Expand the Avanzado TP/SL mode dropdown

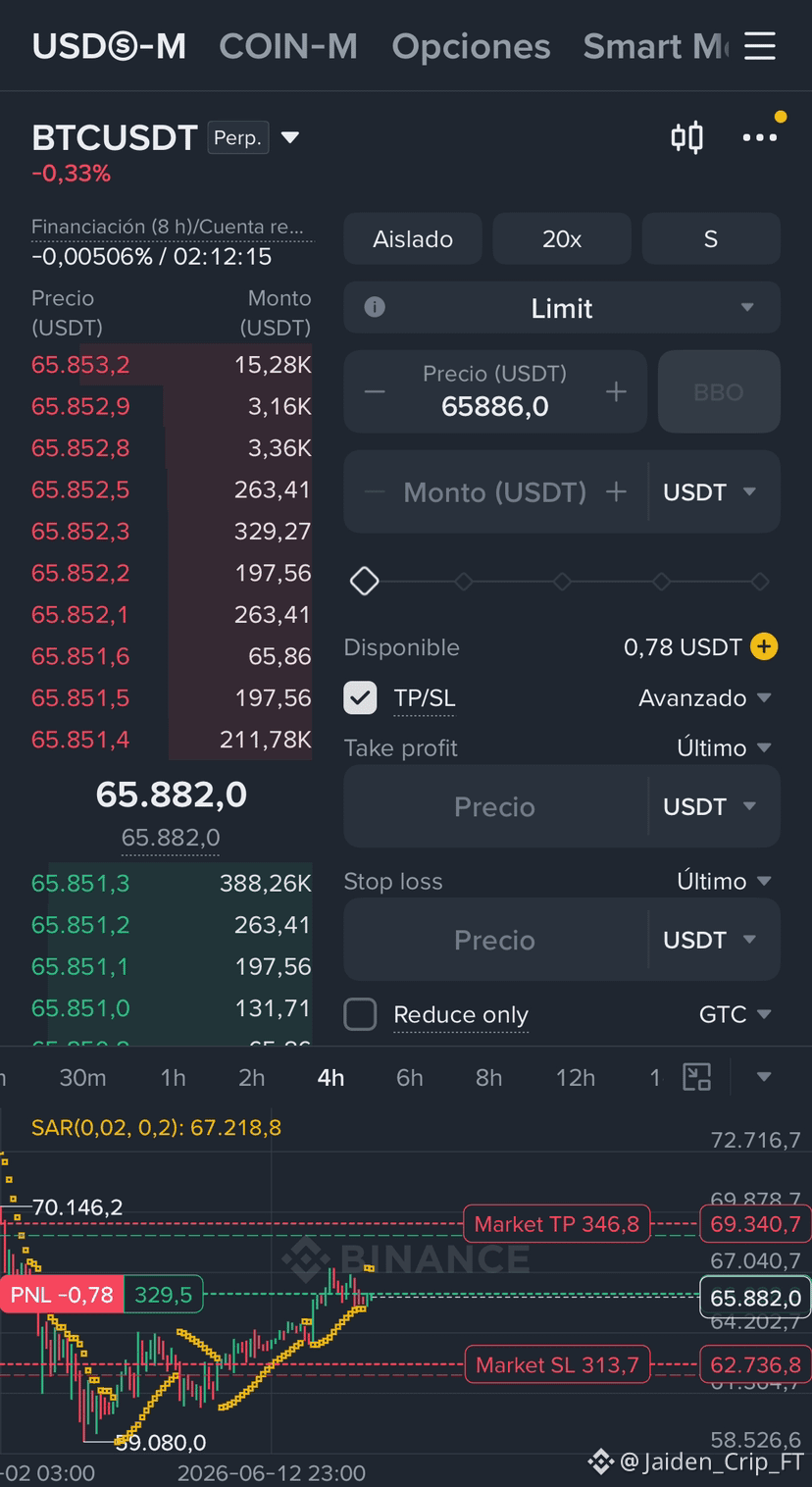705,697
